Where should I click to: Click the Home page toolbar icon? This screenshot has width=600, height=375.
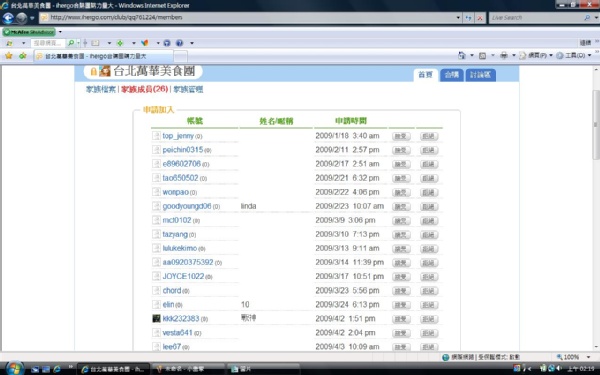point(462,55)
